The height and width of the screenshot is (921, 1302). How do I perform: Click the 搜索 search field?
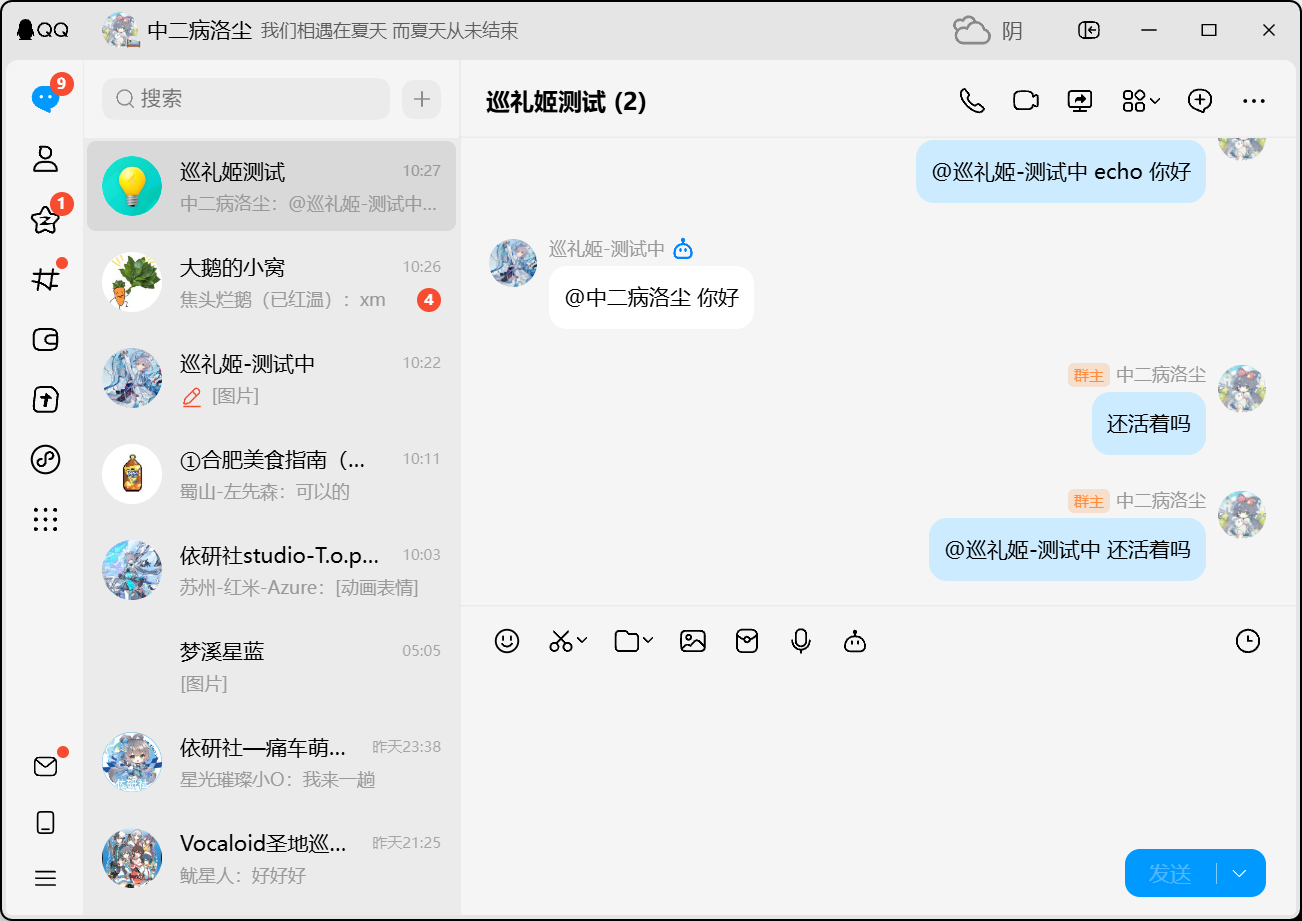tap(246, 99)
